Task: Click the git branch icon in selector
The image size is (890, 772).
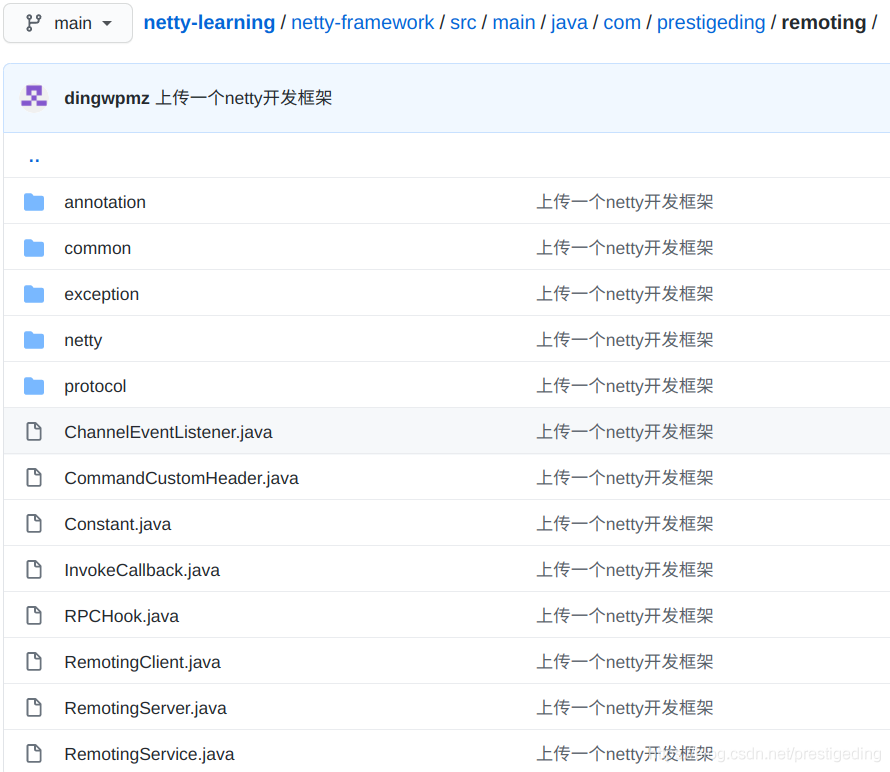Action: point(33,23)
